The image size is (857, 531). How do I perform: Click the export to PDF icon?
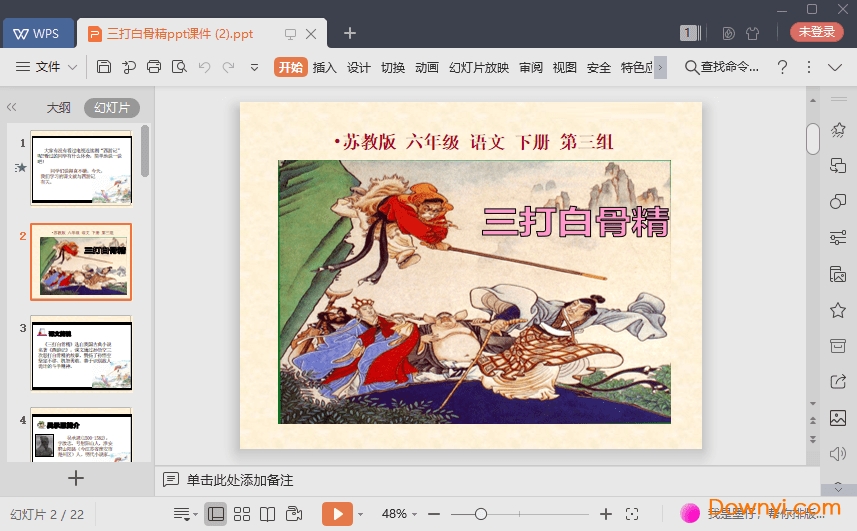129,67
